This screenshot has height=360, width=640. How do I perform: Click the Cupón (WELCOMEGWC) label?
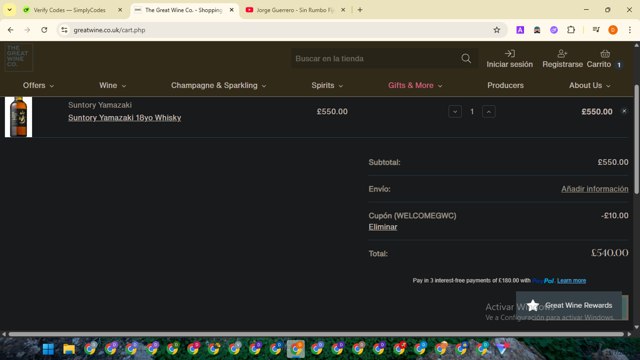pyautogui.click(x=412, y=216)
